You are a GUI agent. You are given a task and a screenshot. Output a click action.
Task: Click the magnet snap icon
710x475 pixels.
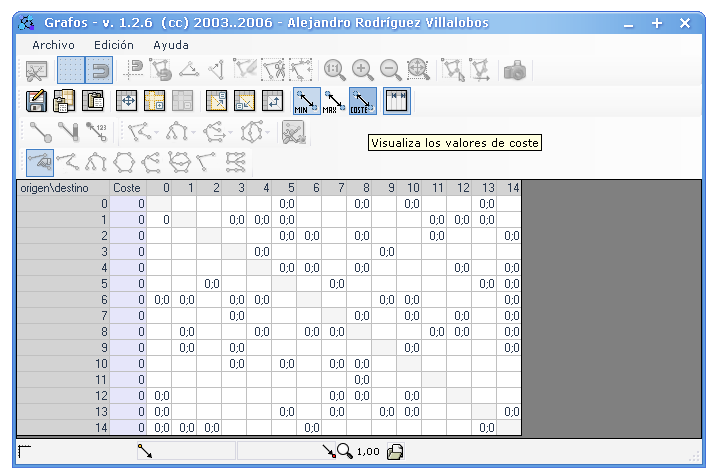click(x=99, y=70)
